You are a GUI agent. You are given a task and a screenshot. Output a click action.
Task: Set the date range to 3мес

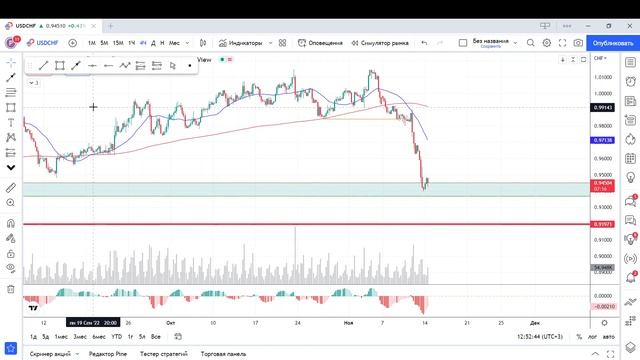click(80, 337)
